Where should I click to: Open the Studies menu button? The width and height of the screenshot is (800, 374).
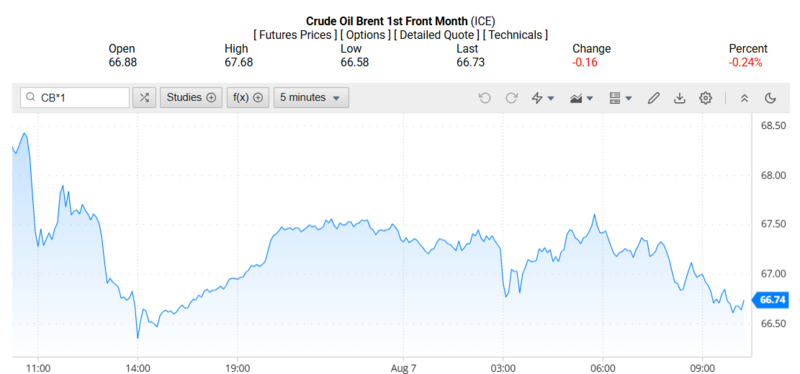(191, 97)
